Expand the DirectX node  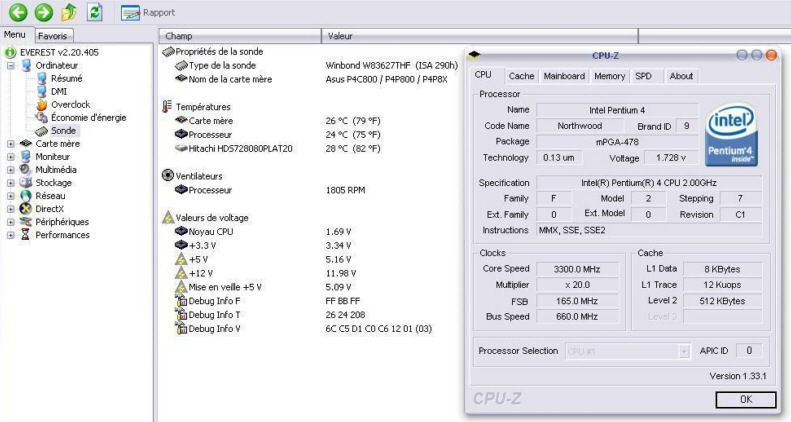11,209
